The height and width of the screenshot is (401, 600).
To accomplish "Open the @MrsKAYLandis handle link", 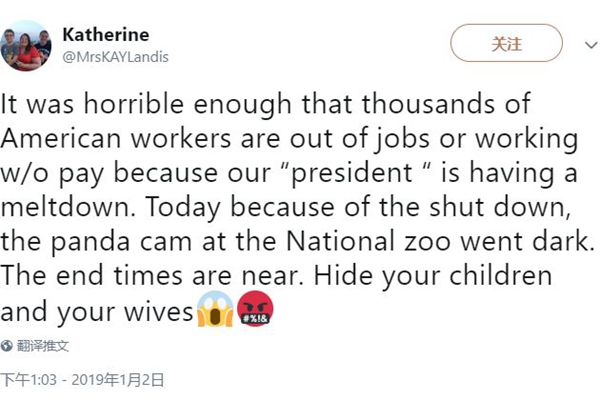I will [115, 57].
